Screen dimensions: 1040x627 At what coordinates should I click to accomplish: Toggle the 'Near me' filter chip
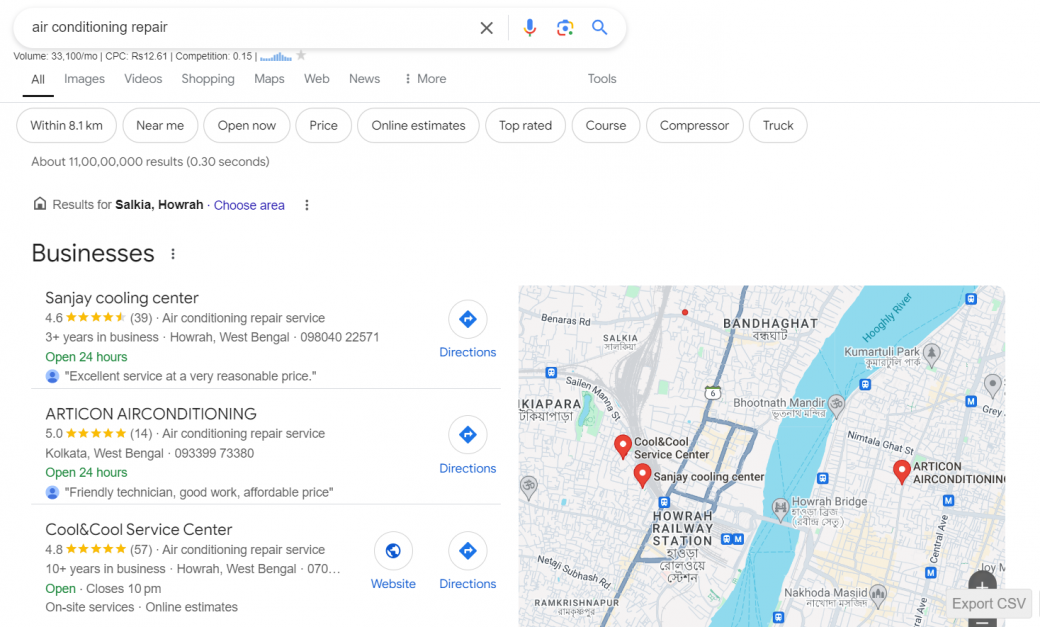pos(160,125)
